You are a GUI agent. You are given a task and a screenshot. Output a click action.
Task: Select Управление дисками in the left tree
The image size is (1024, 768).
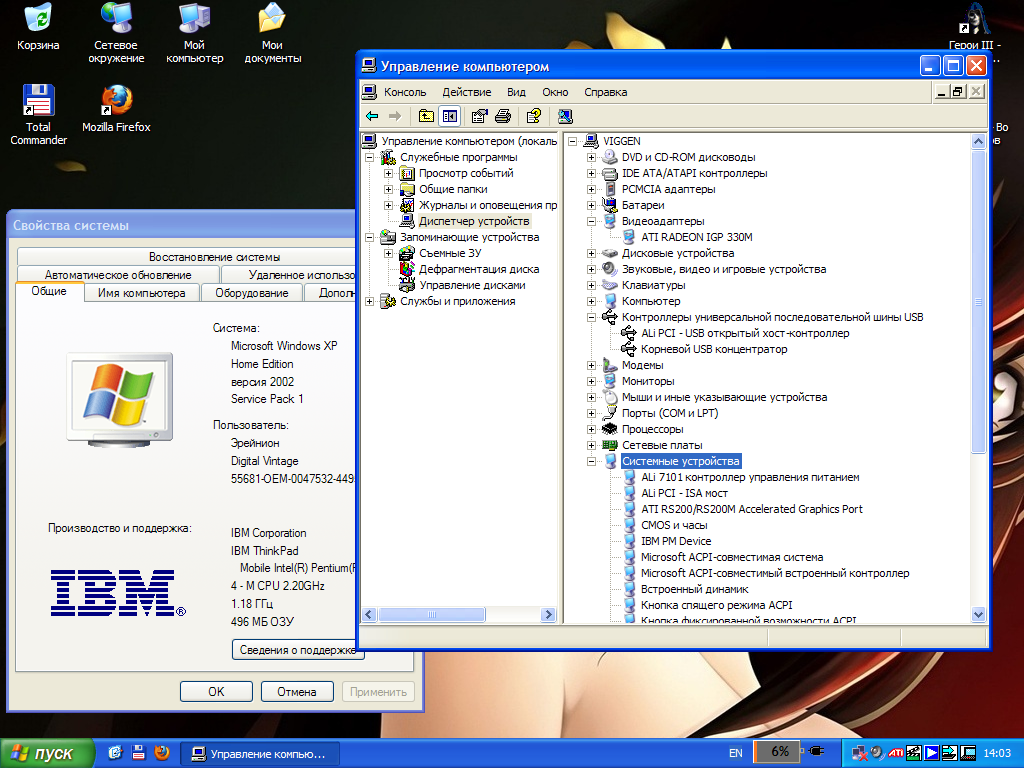coord(472,285)
